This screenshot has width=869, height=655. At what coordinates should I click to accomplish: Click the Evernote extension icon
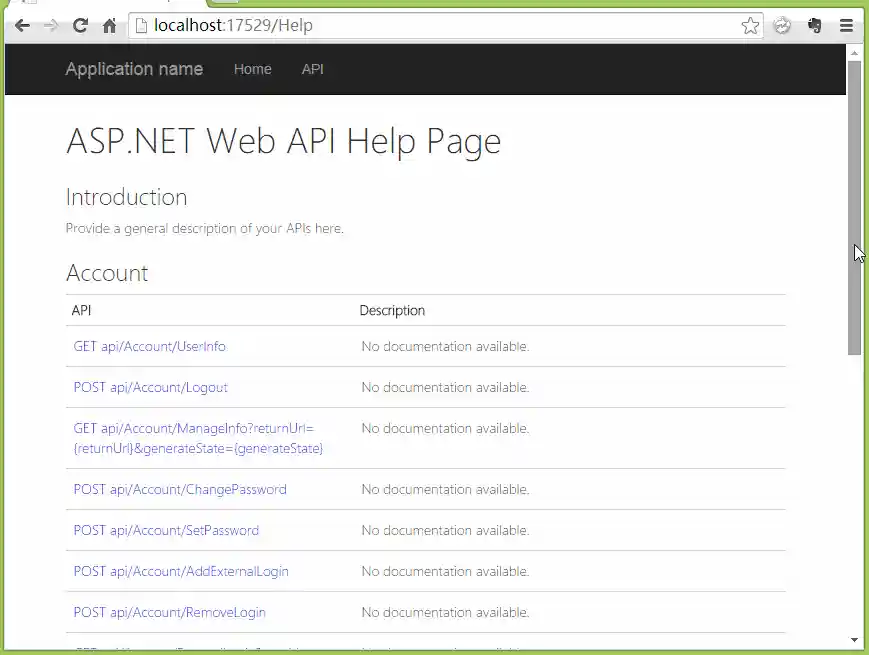815,26
